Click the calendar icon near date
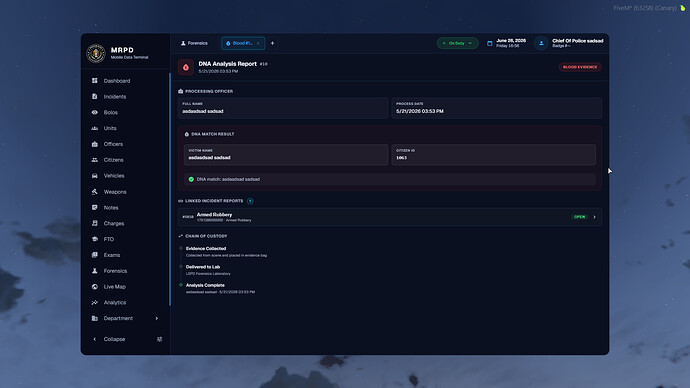Screen dimensions: 690x388 489,43
